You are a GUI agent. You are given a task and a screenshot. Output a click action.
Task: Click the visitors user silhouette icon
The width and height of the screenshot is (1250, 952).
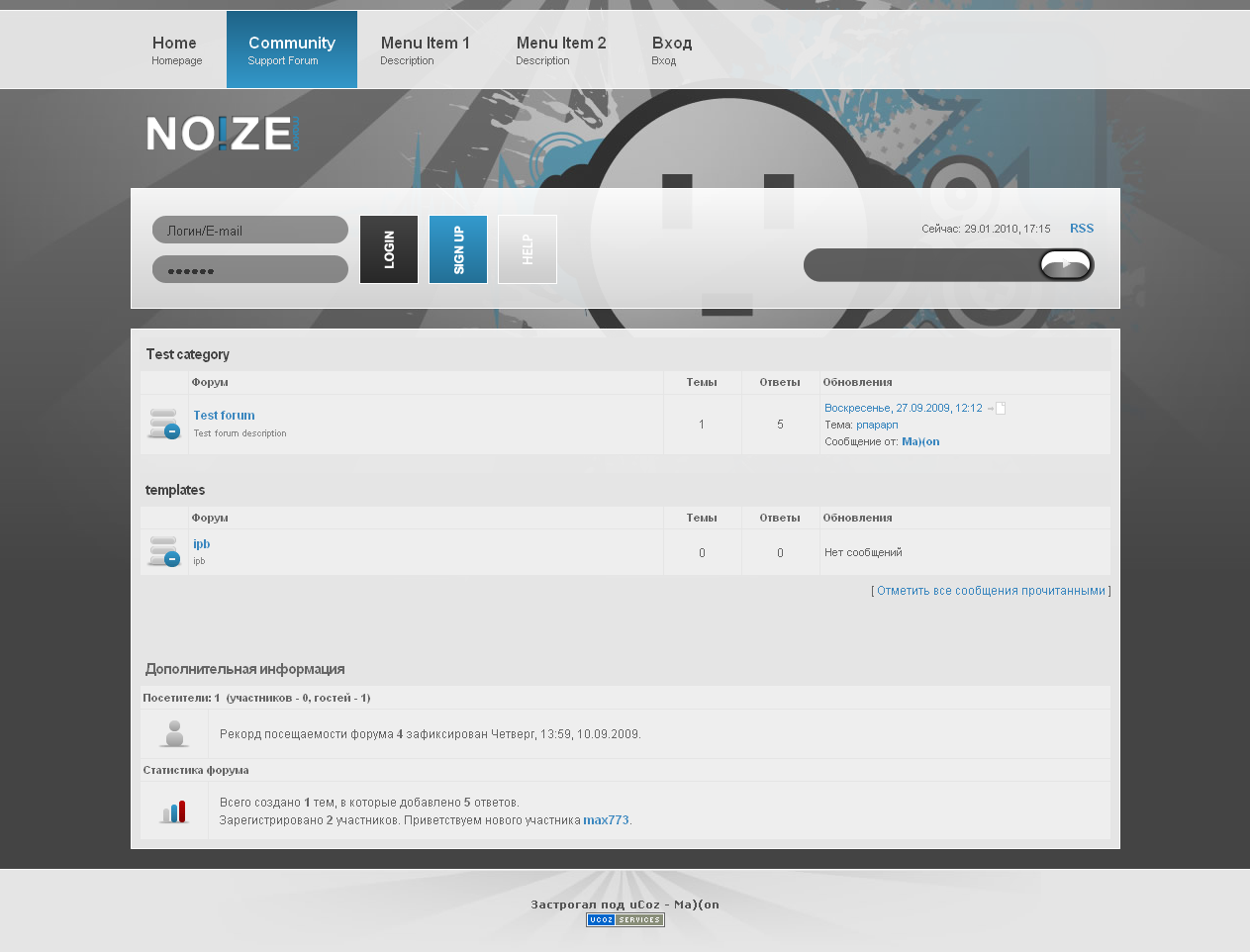pyautogui.click(x=174, y=733)
